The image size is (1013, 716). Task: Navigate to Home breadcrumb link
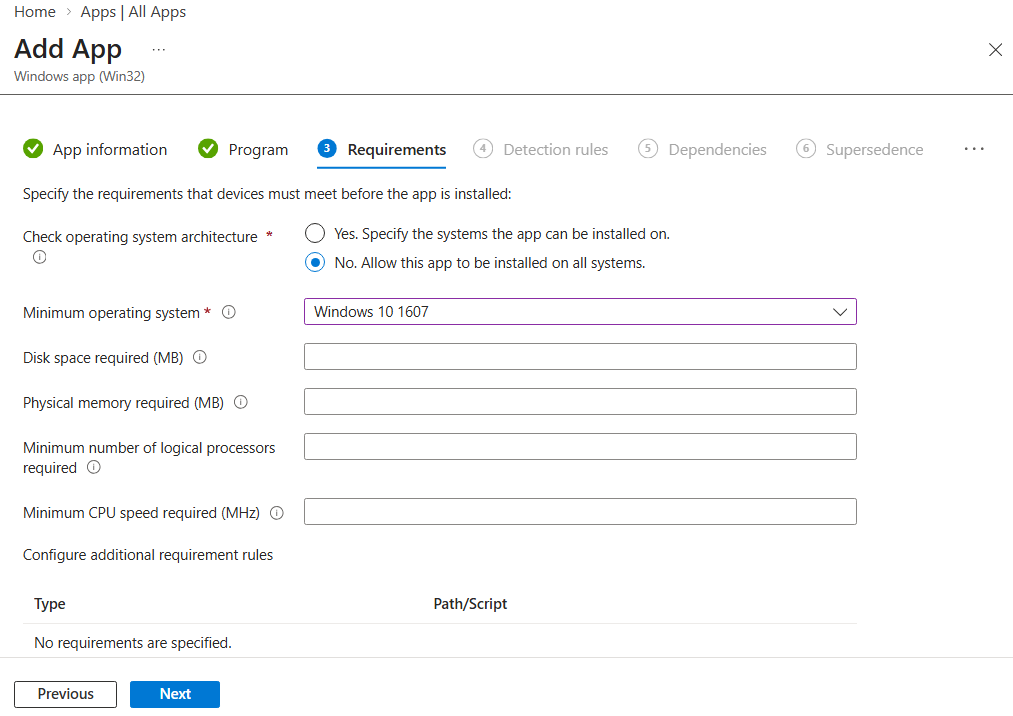tap(35, 12)
